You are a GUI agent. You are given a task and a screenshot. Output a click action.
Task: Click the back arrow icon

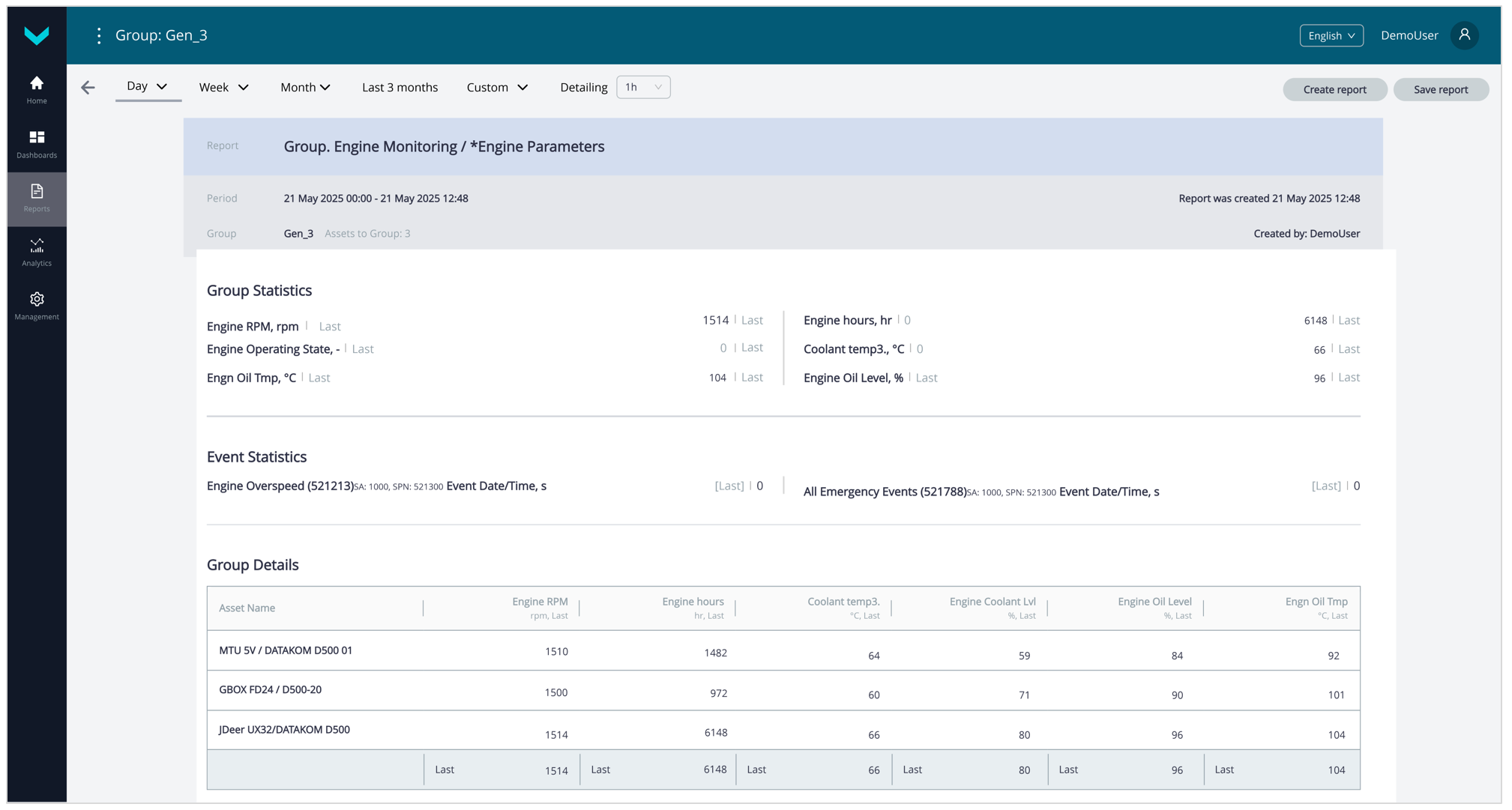(x=88, y=88)
